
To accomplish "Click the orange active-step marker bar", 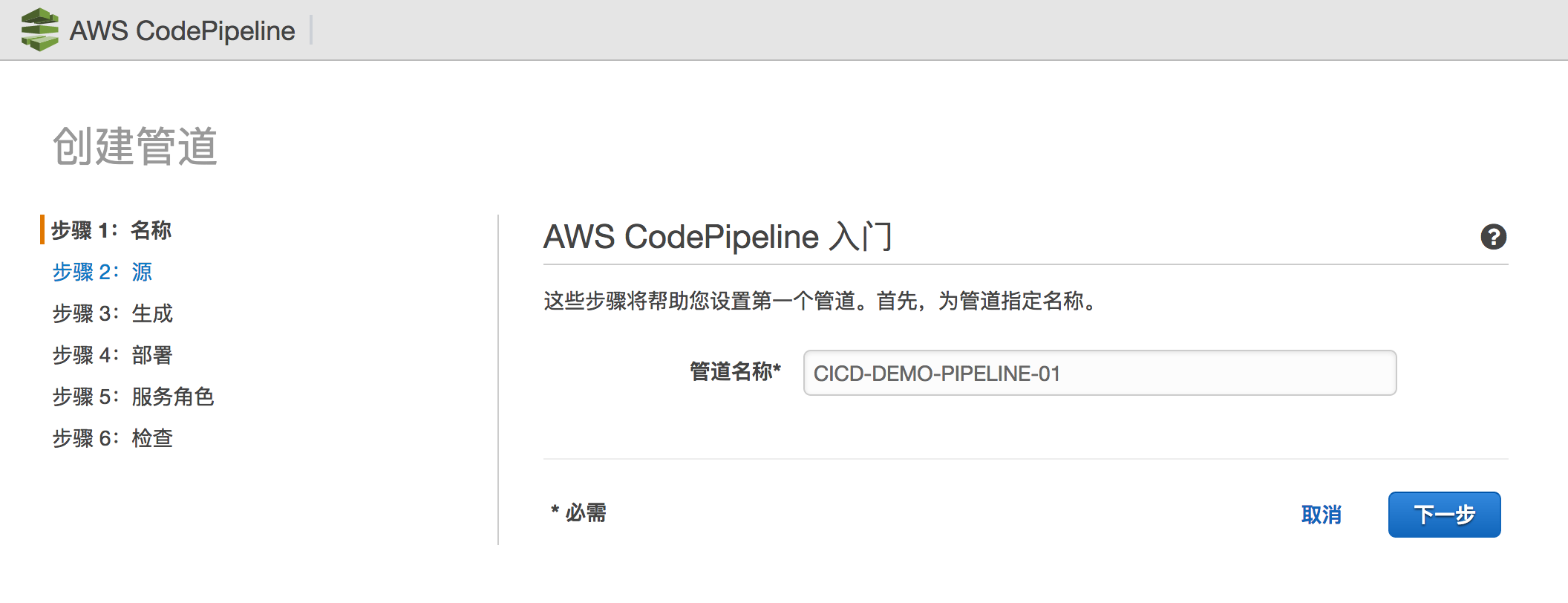I will 42,229.
